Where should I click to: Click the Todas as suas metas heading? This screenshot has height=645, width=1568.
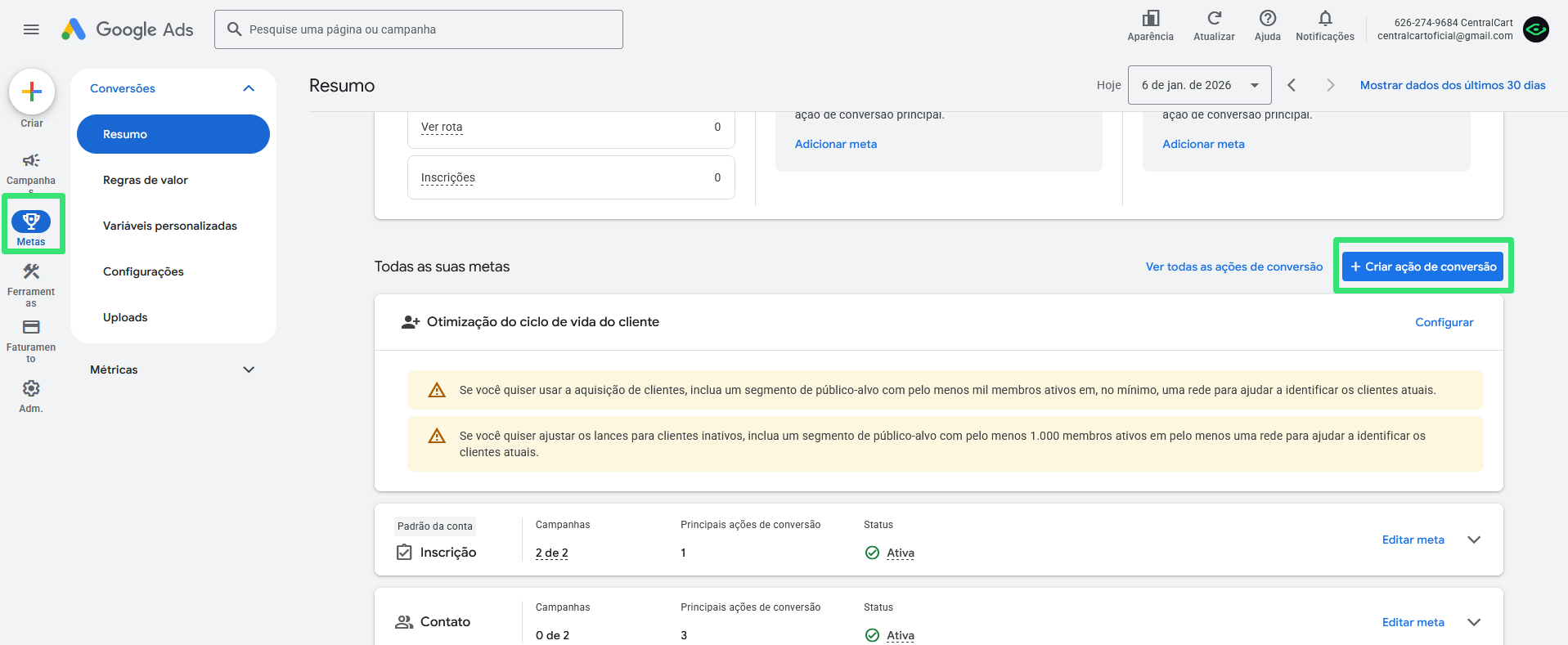[442, 267]
